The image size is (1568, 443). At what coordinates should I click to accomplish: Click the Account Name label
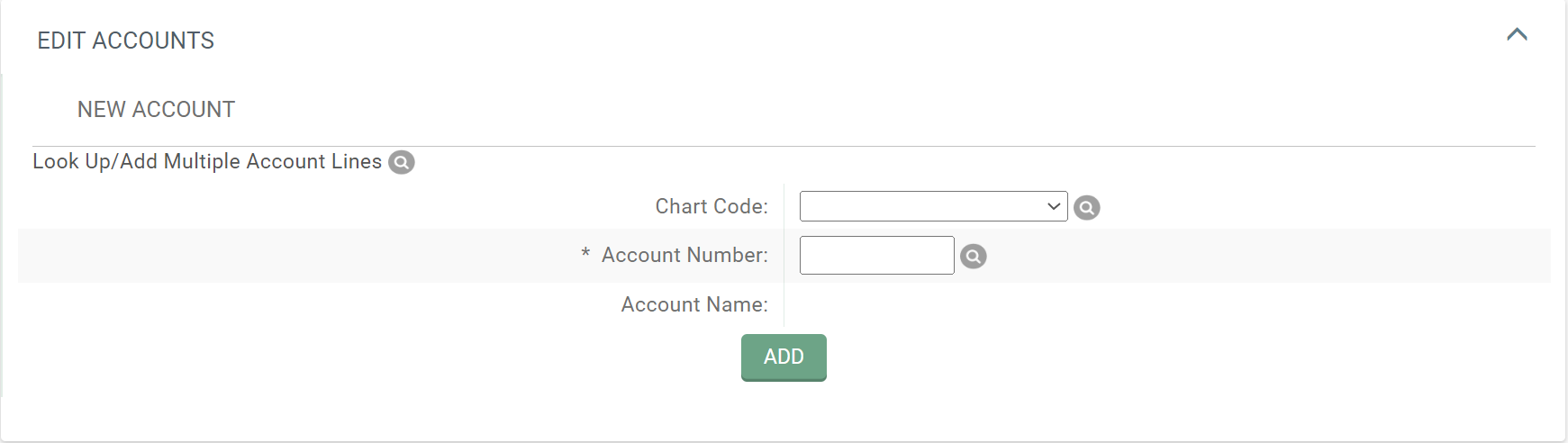point(694,304)
